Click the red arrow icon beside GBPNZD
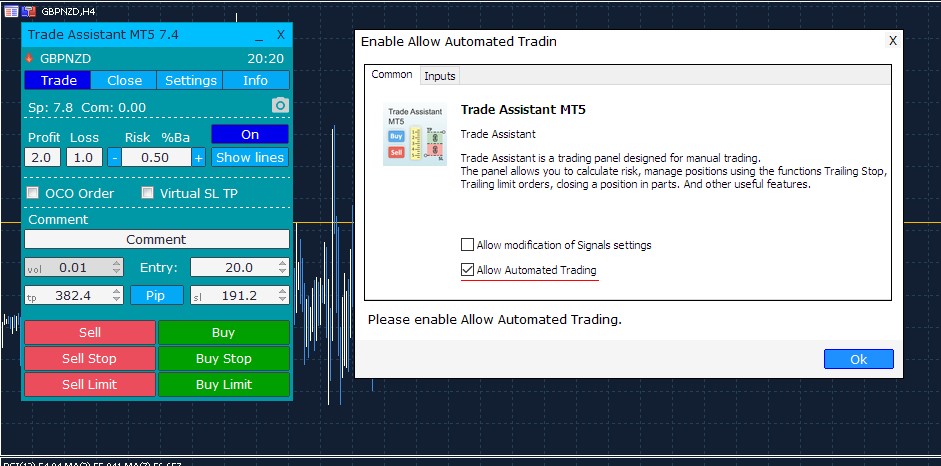The height and width of the screenshot is (466, 941). pos(29,59)
